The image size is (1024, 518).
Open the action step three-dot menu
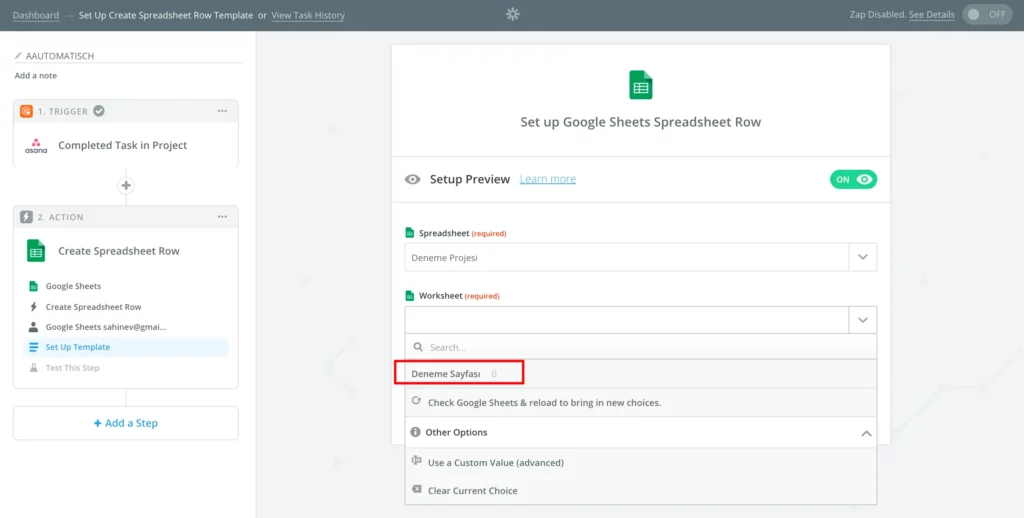[x=223, y=217]
